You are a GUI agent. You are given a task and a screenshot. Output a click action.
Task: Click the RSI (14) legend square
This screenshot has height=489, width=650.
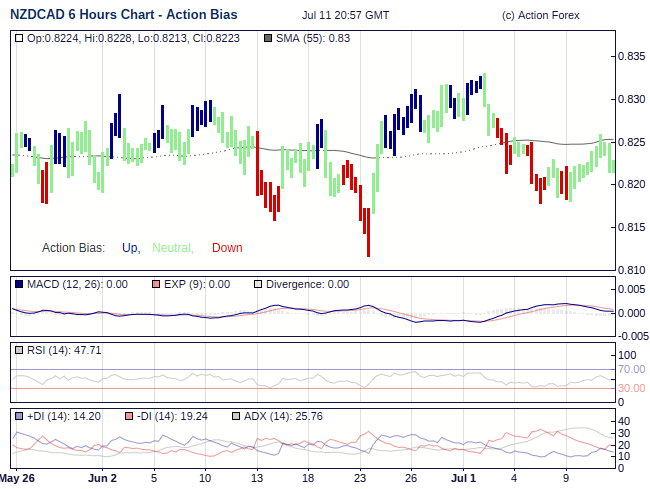20,351
